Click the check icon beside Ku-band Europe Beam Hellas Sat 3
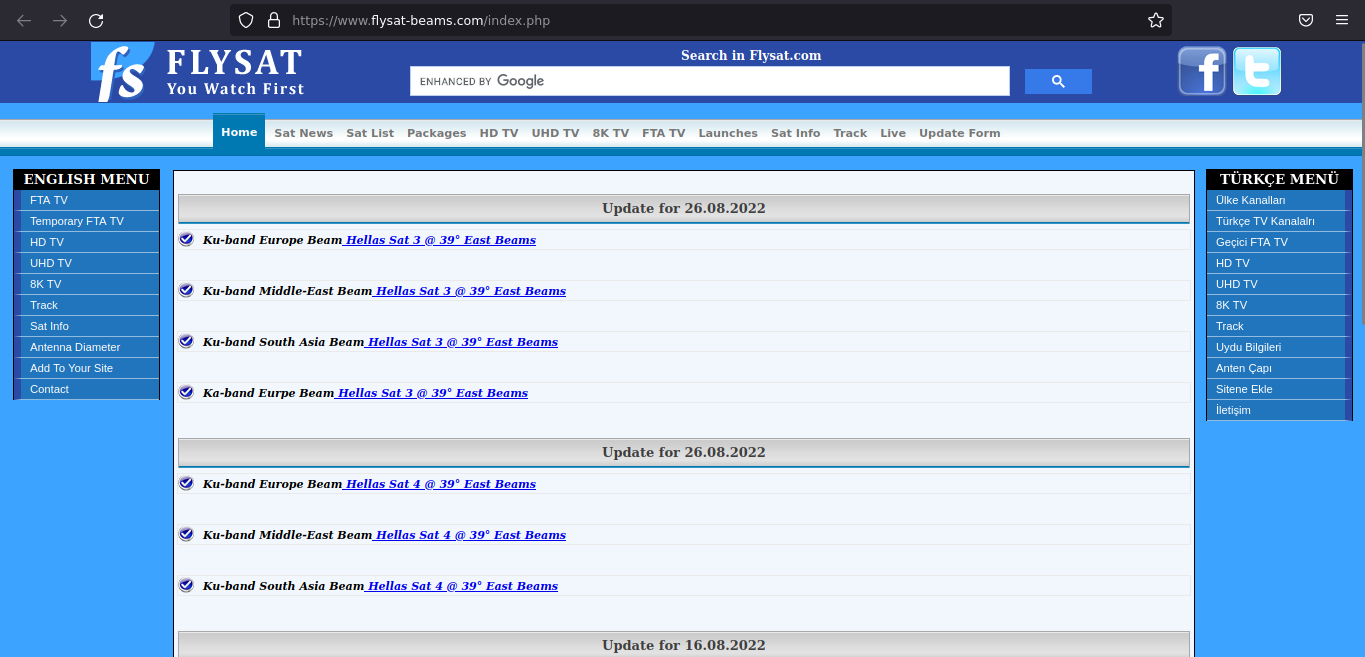1365x657 pixels. 186,239
